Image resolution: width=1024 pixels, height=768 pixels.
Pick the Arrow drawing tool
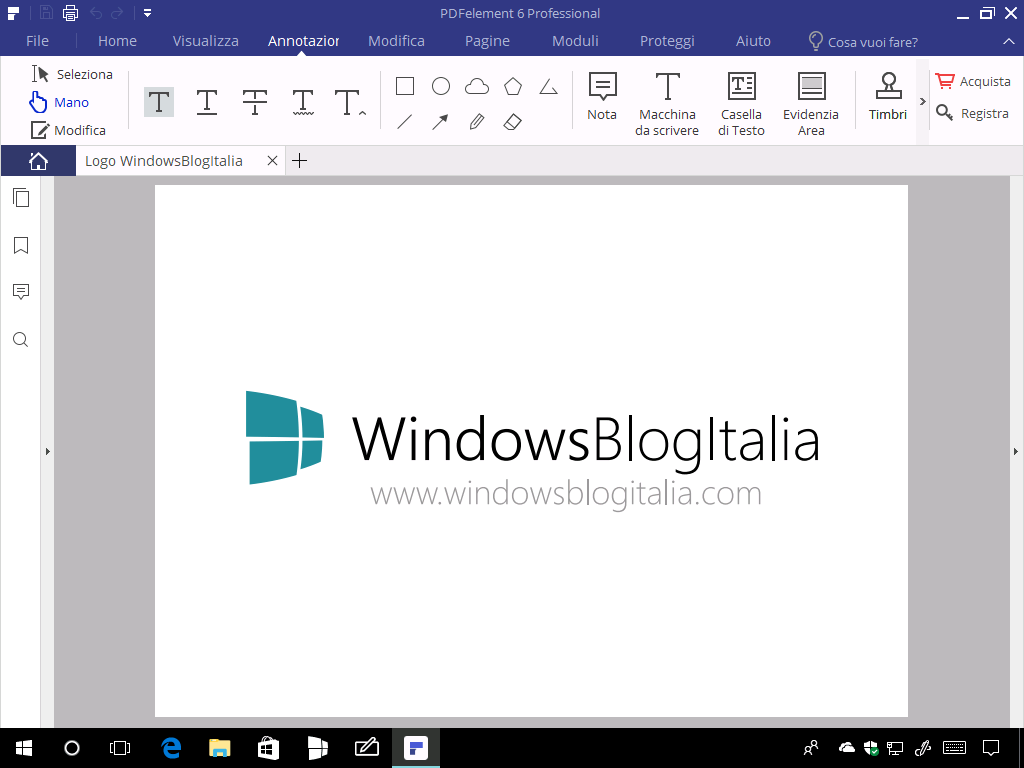(440, 121)
